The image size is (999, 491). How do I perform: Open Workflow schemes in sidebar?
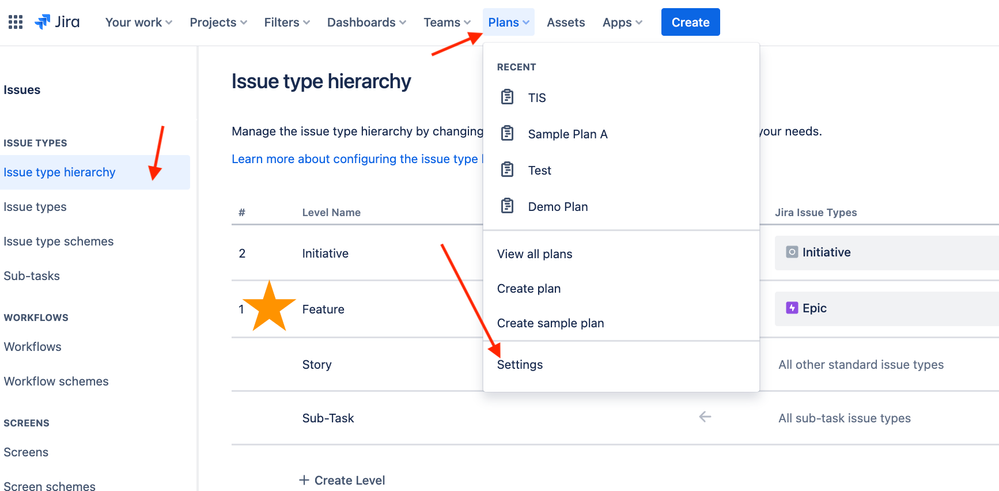(x=56, y=381)
